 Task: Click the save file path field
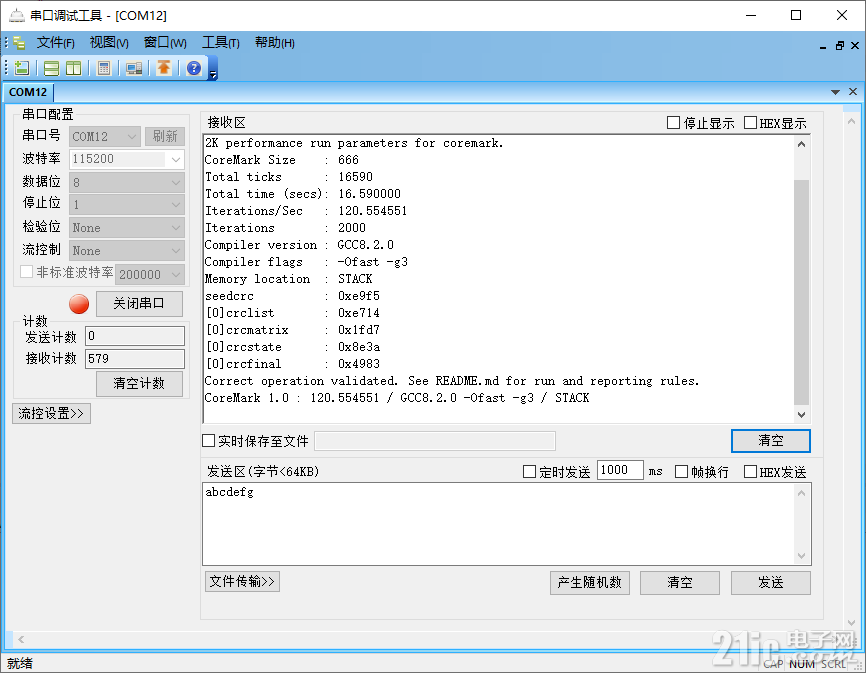435,441
